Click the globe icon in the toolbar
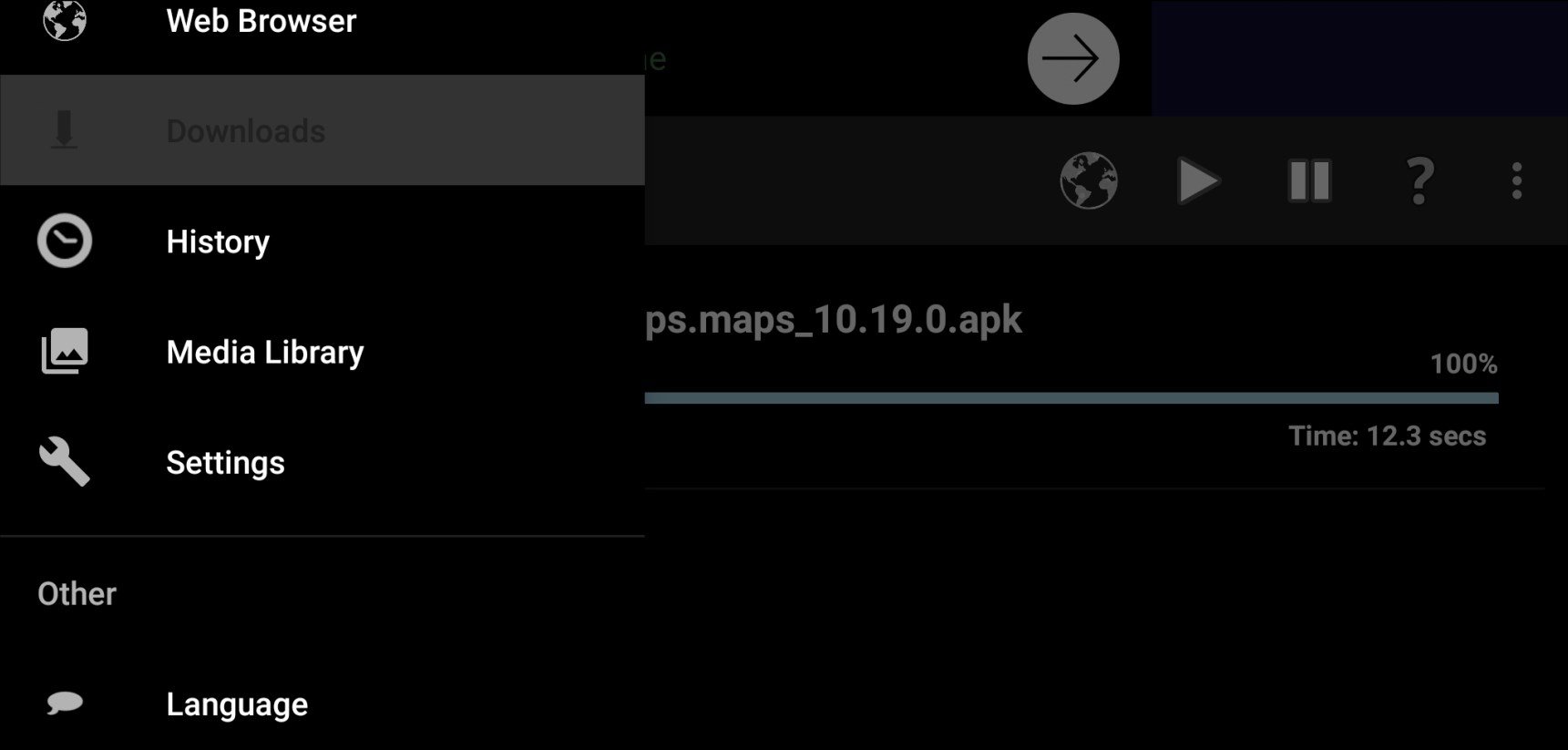 point(1089,180)
